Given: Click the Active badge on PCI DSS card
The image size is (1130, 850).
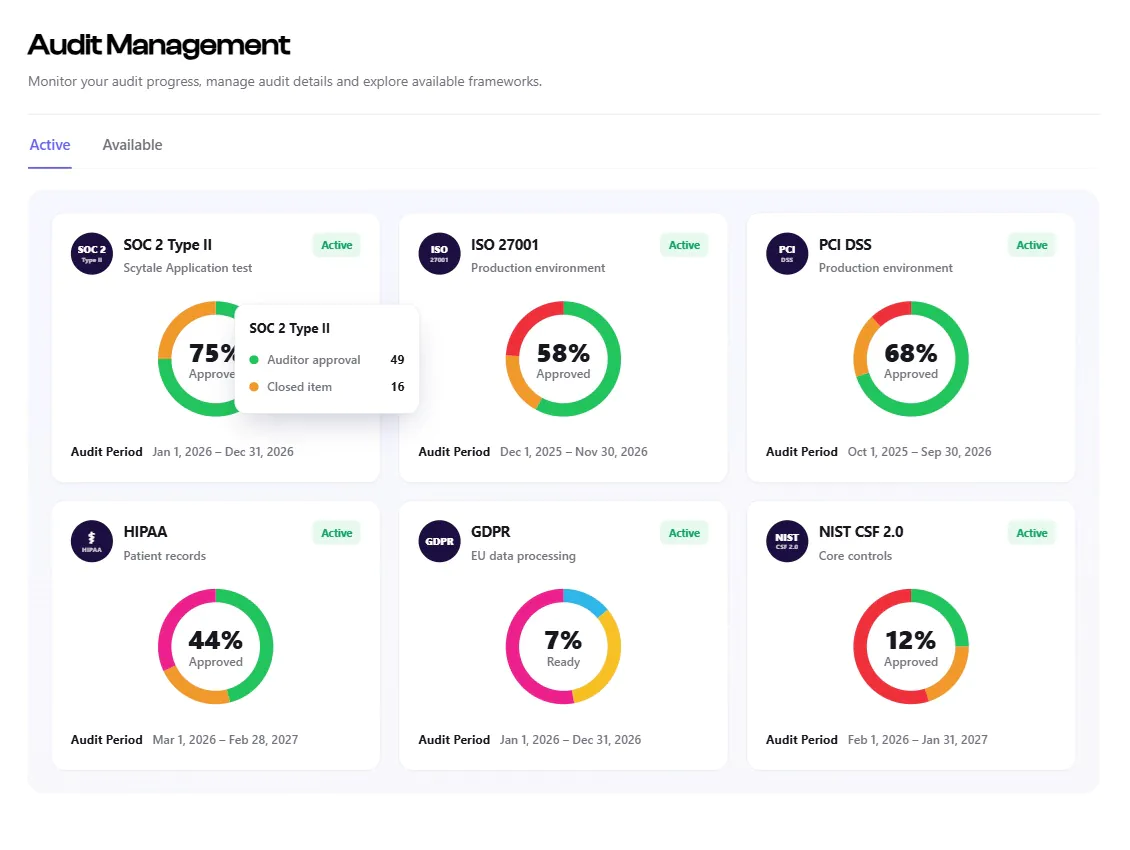Looking at the screenshot, I should 1031,245.
